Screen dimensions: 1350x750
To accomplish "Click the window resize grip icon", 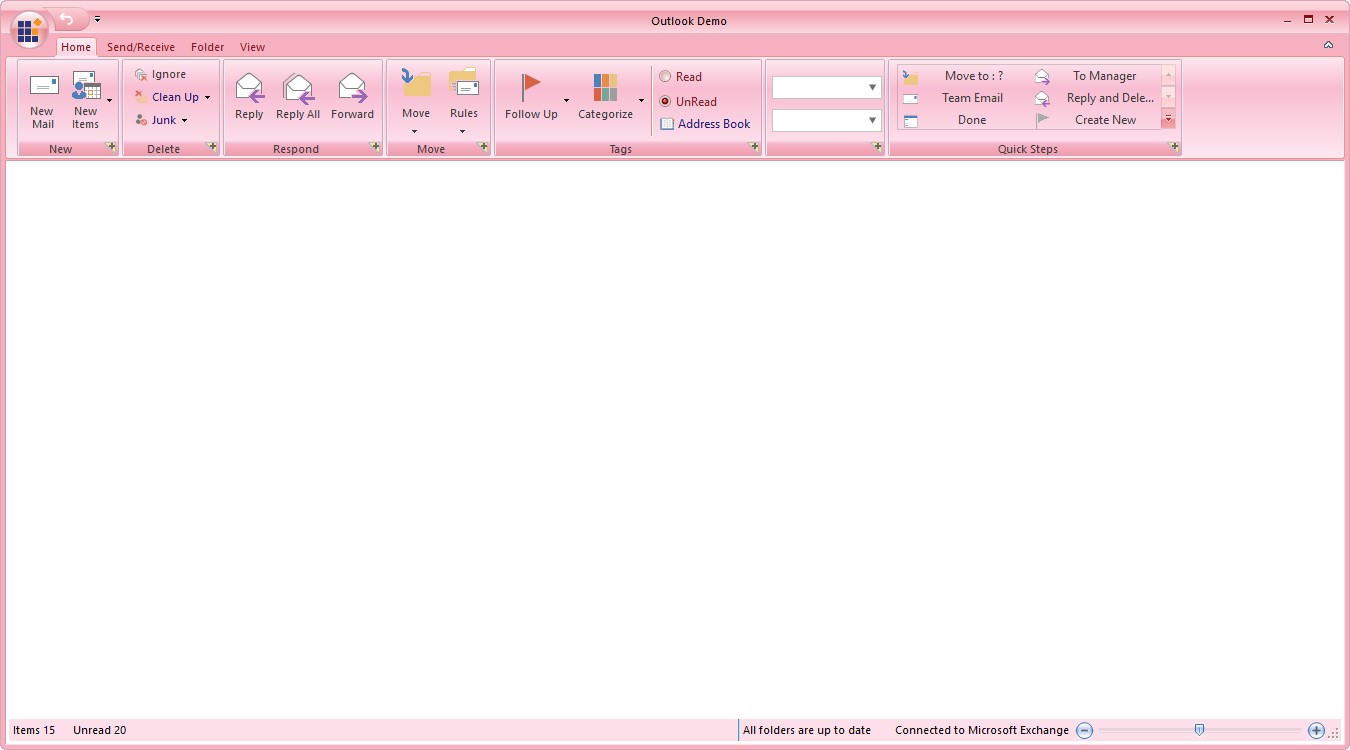I will coord(1334,734).
